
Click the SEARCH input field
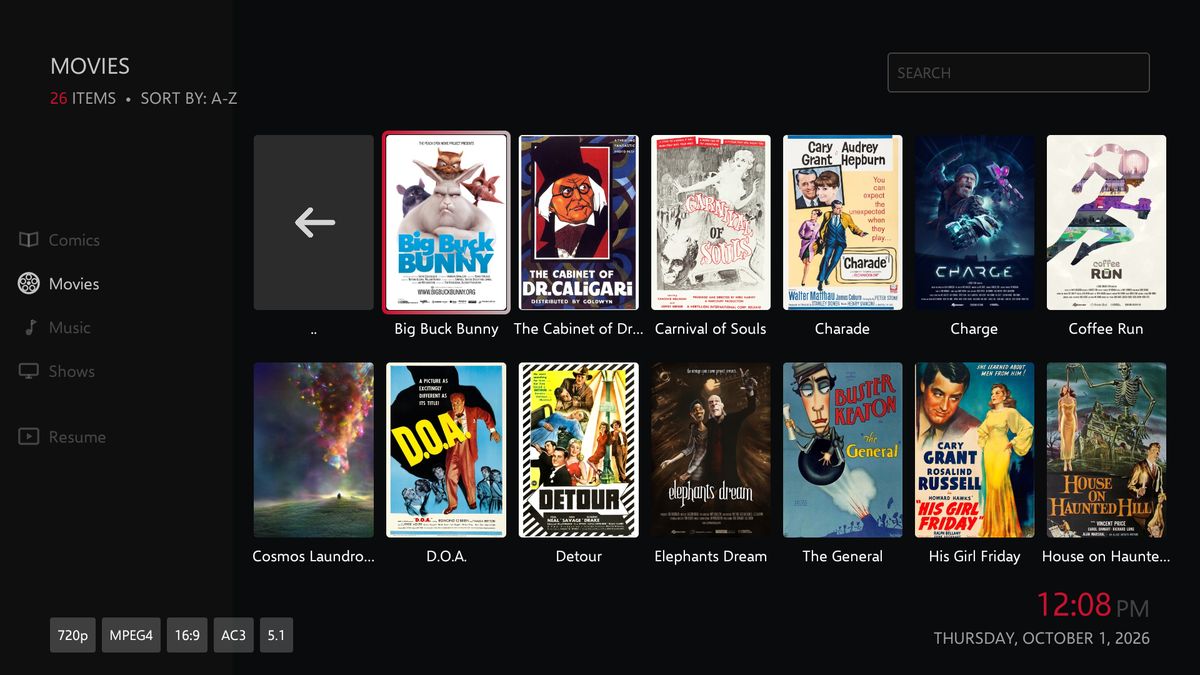click(1018, 73)
